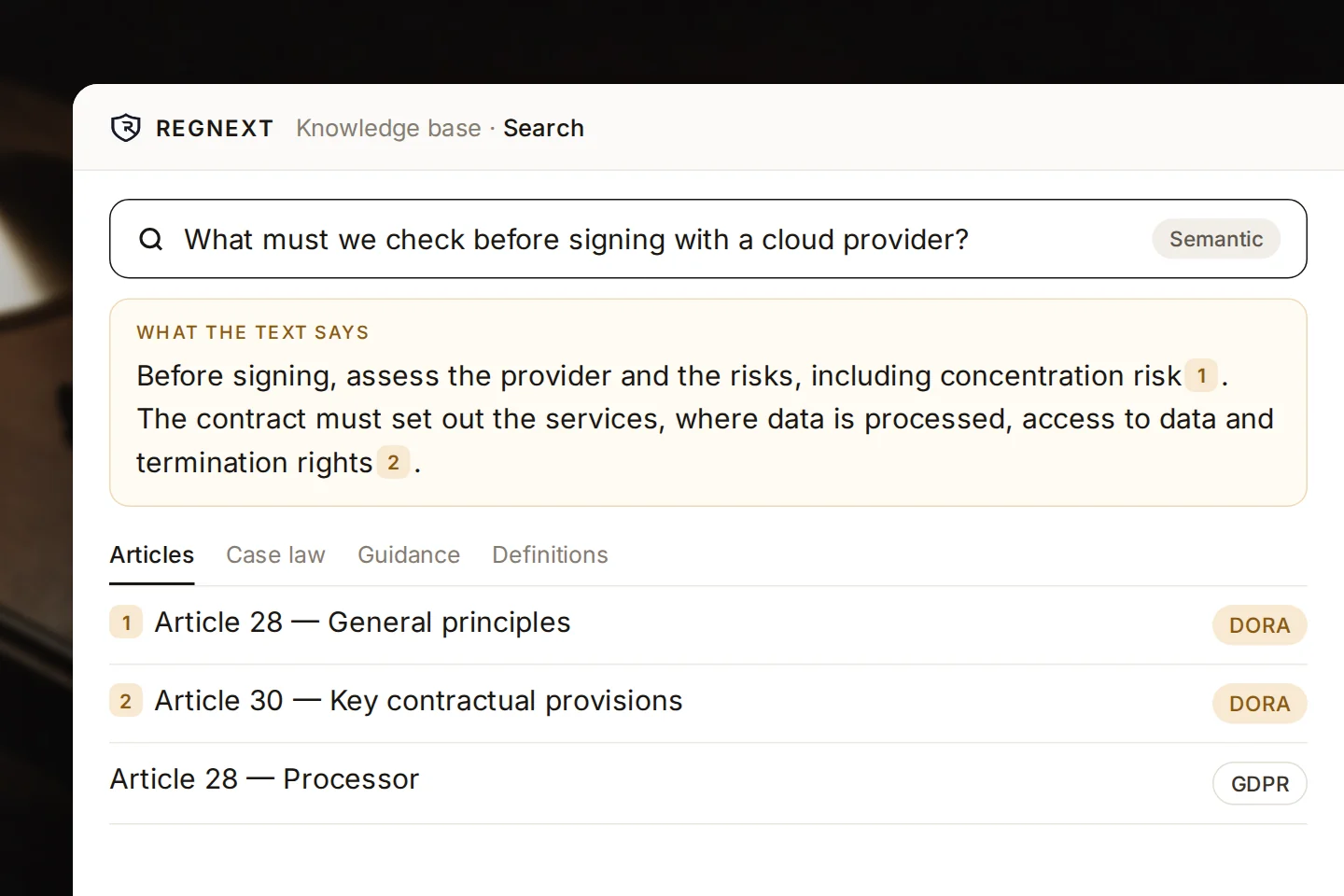Switch to the Case law tab
This screenshot has width=1344, height=896.
(x=275, y=555)
